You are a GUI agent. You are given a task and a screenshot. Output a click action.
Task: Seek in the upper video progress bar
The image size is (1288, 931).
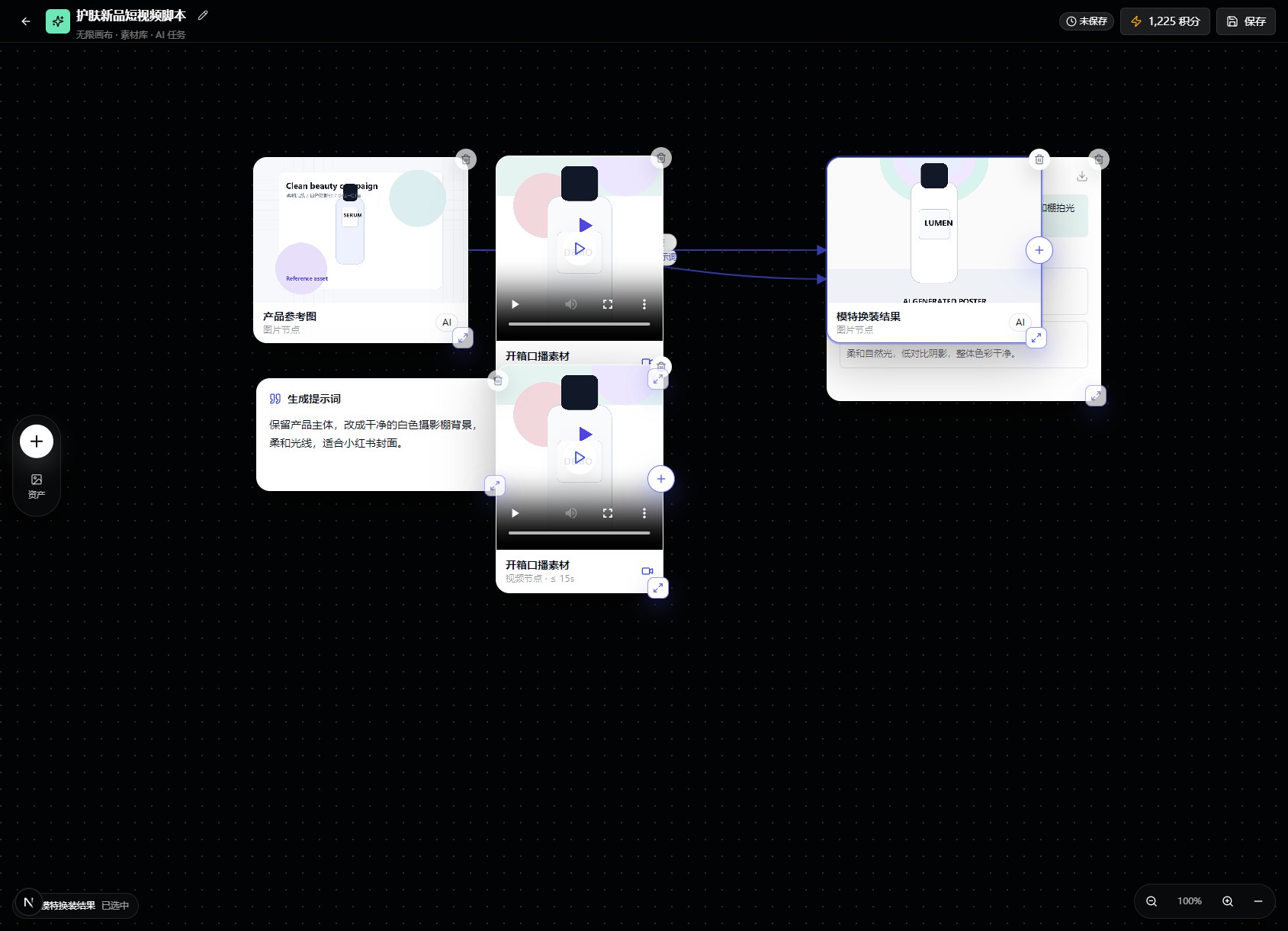[x=580, y=324]
